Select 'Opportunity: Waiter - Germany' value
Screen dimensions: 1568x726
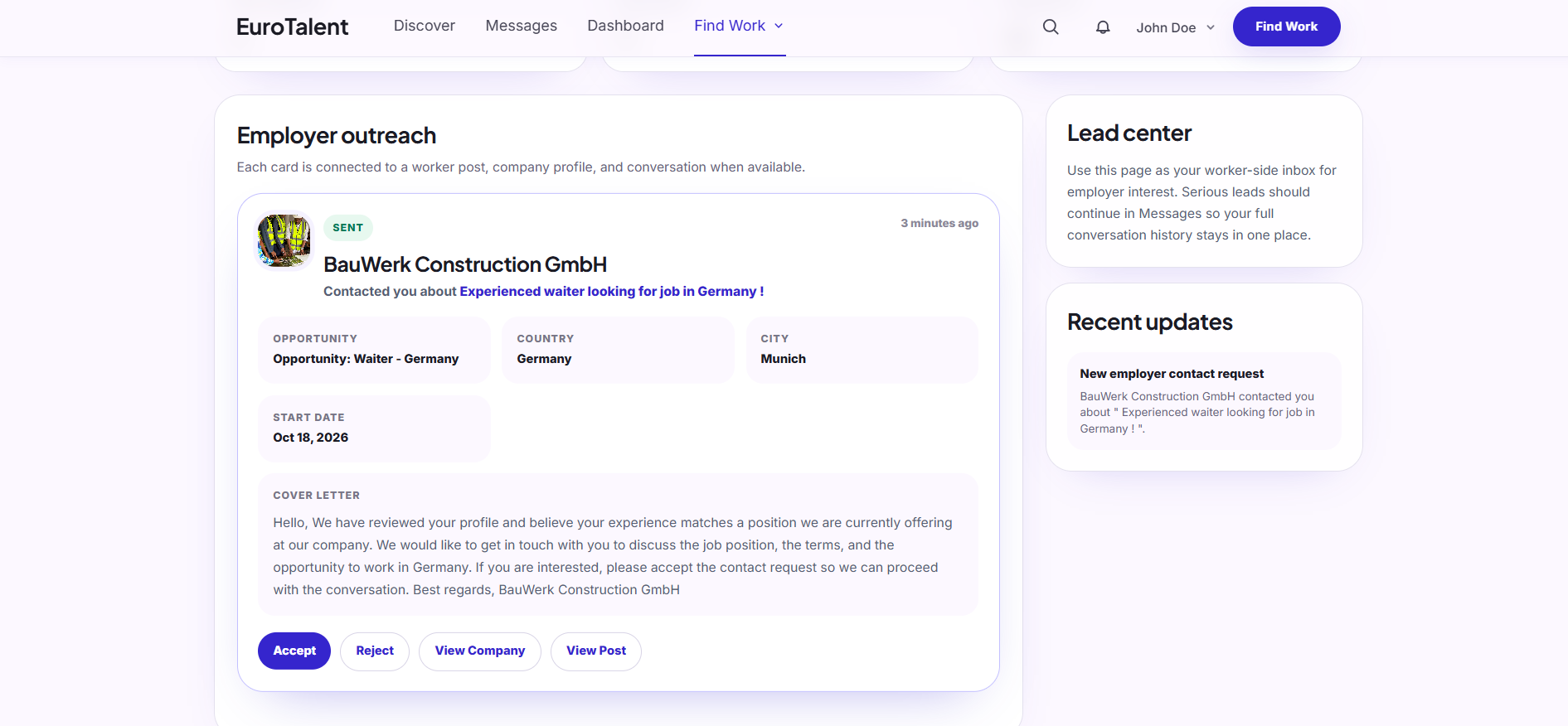click(366, 359)
